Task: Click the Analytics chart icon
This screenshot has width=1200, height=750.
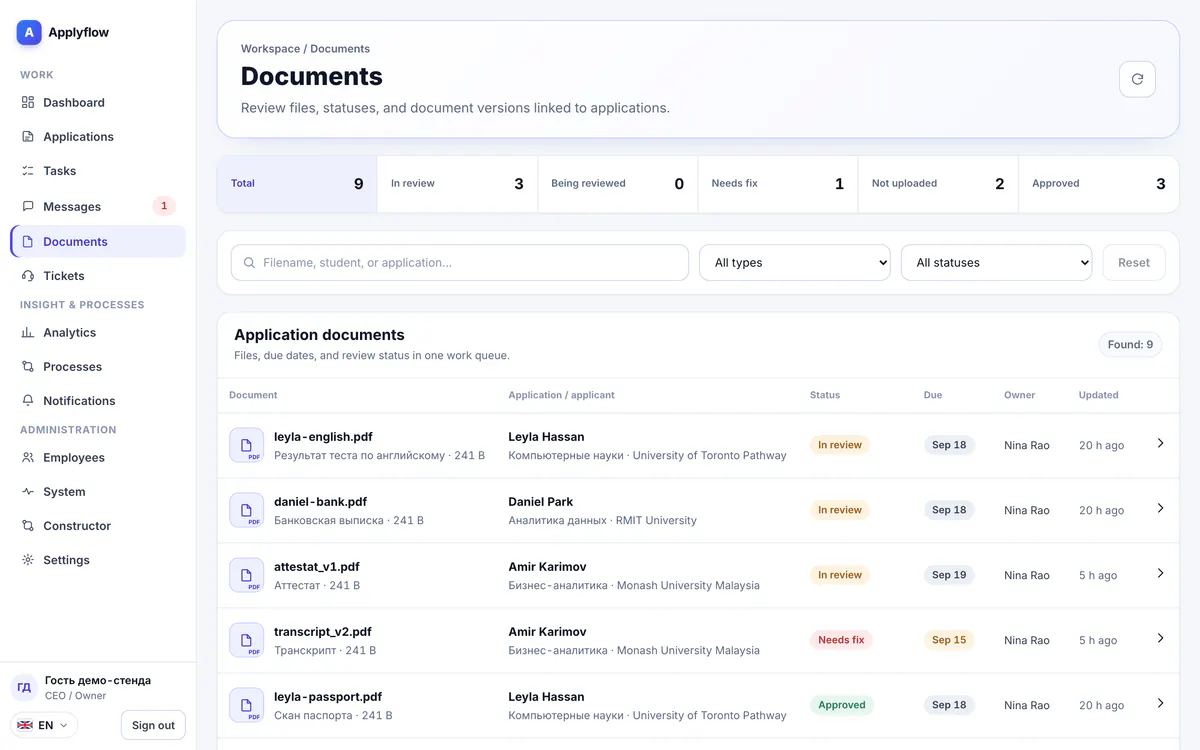Action: (x=28, y=332)
